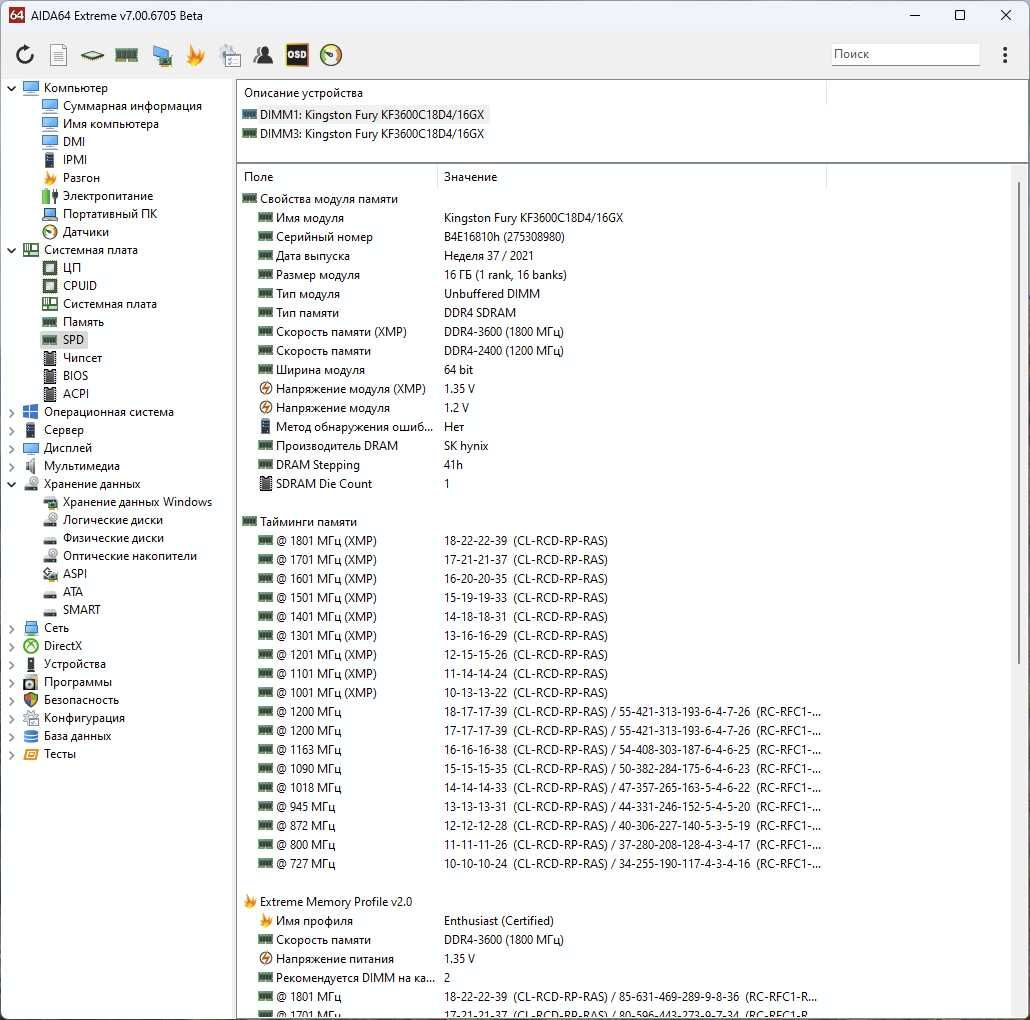Select the Безопасность tree item

click(81, 700)
